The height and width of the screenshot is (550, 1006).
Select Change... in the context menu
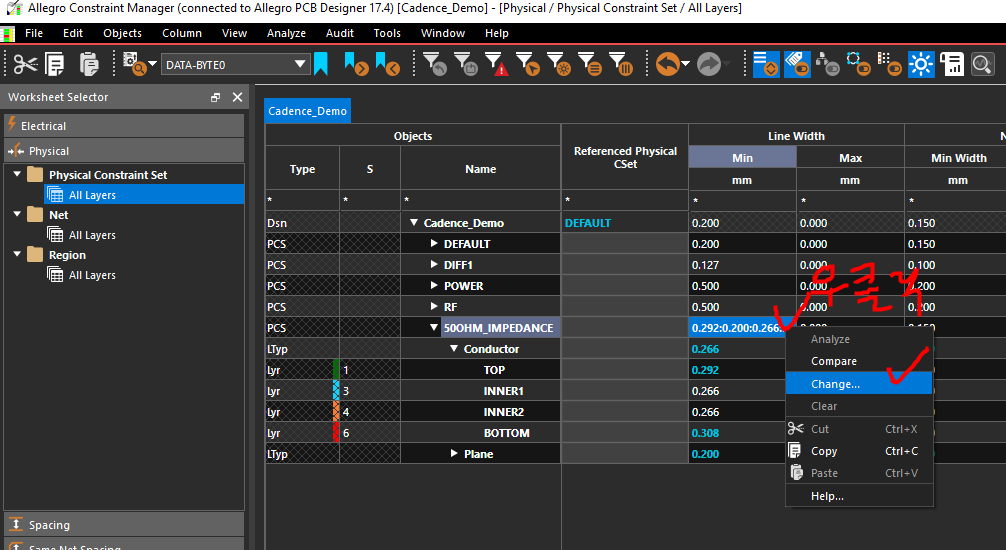(858, 384)
